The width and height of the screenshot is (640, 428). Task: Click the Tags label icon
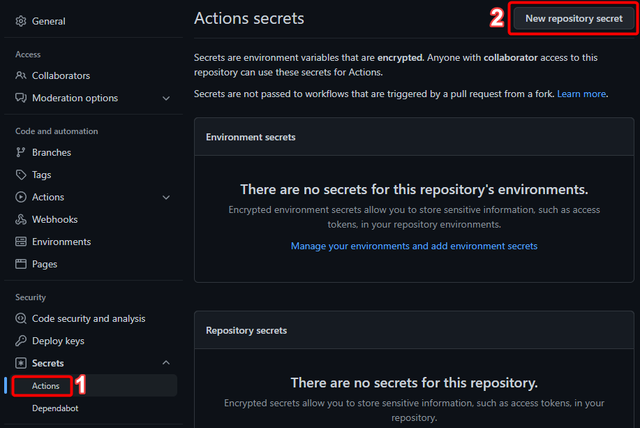[x=21, y=175]
